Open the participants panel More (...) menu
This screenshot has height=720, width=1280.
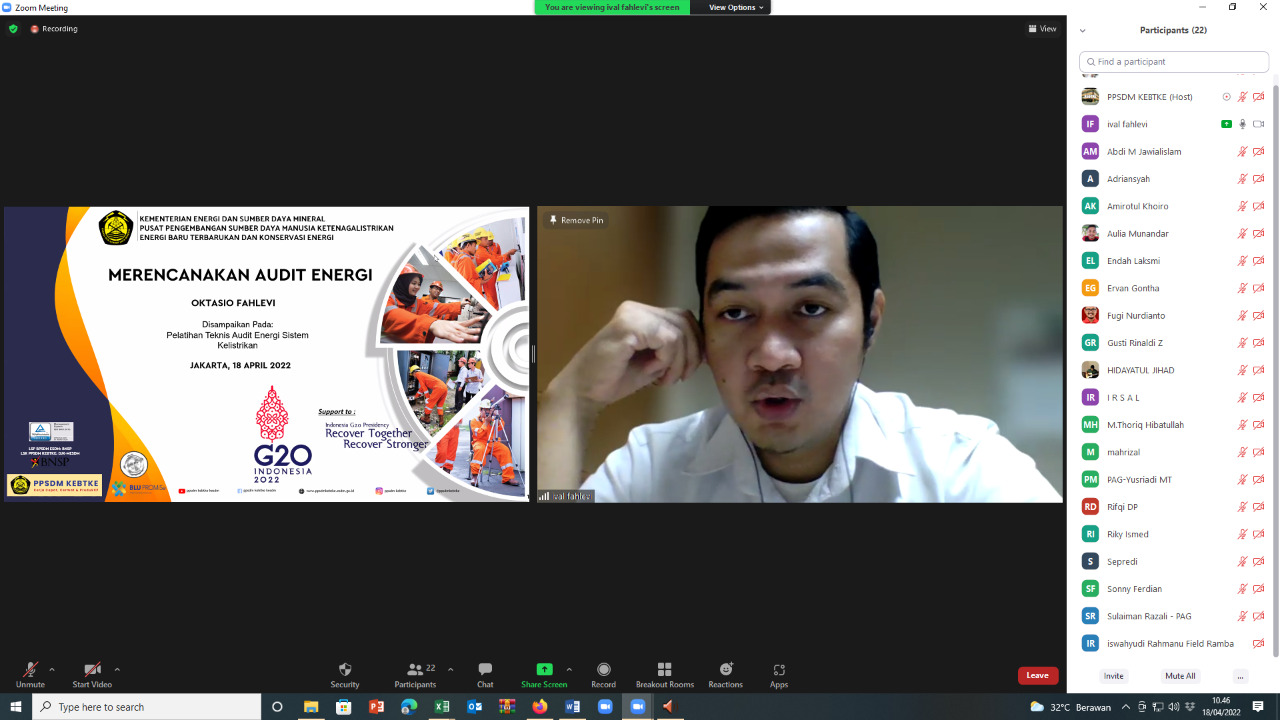coord(1241,676)
